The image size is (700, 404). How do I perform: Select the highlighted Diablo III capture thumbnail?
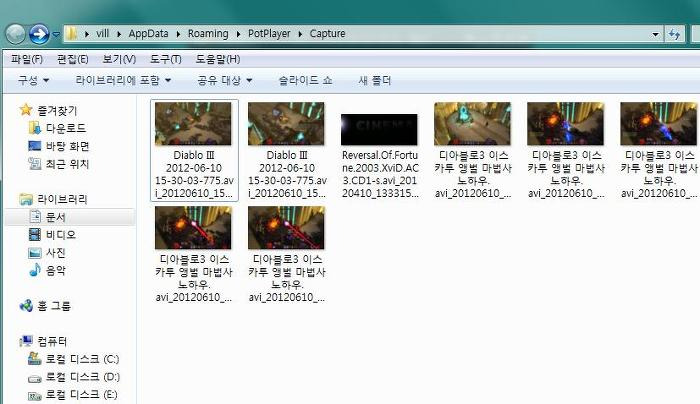tap(193, 124)
